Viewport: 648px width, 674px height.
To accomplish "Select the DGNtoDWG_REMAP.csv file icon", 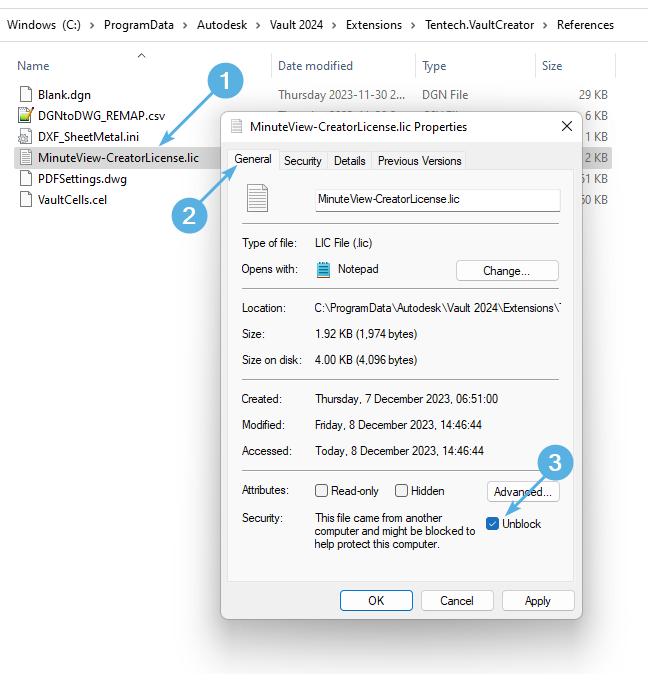I will (x=26, y=115).
